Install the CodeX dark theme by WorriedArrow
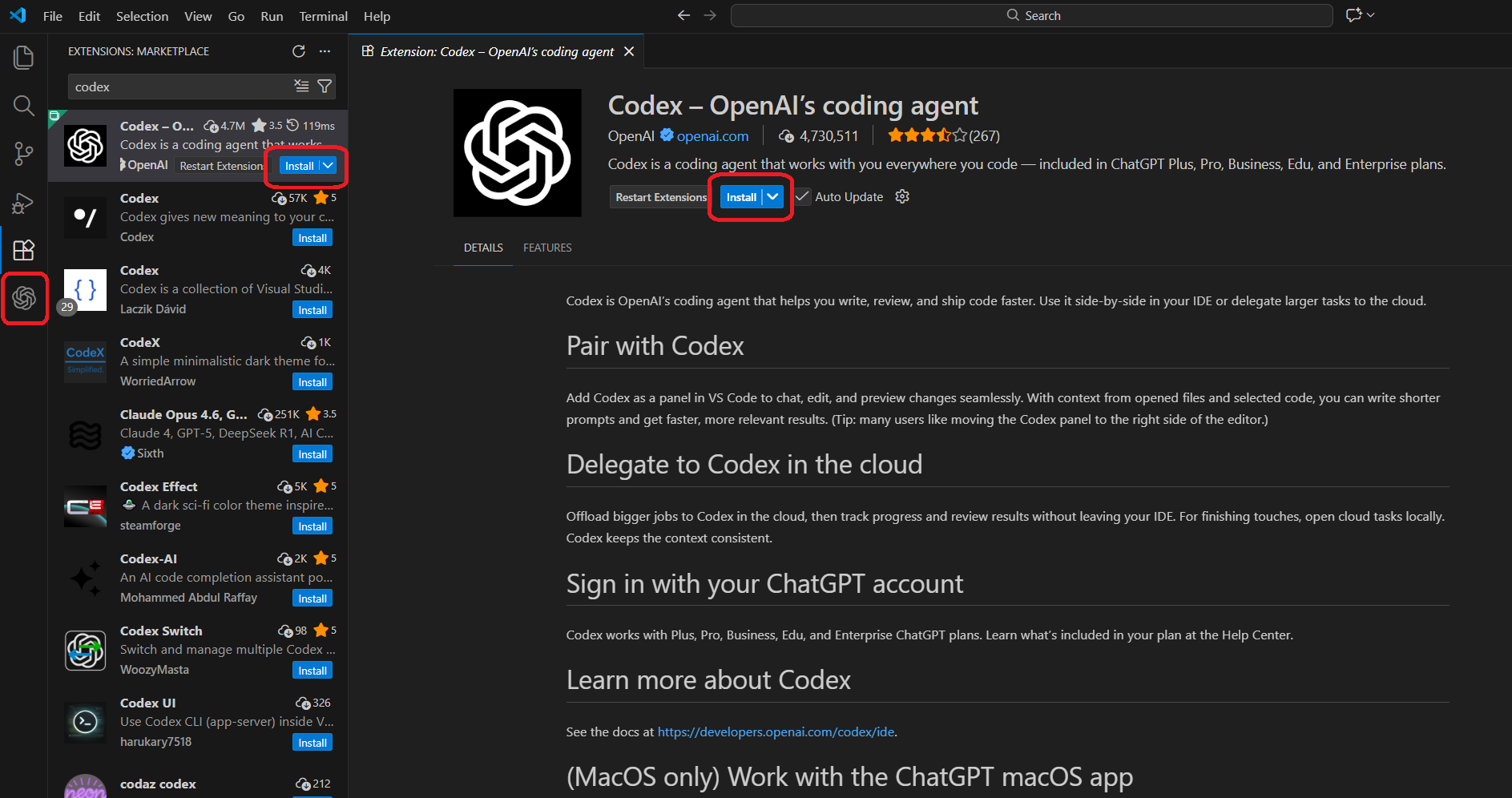1512x798 pixels. [312, 382]
